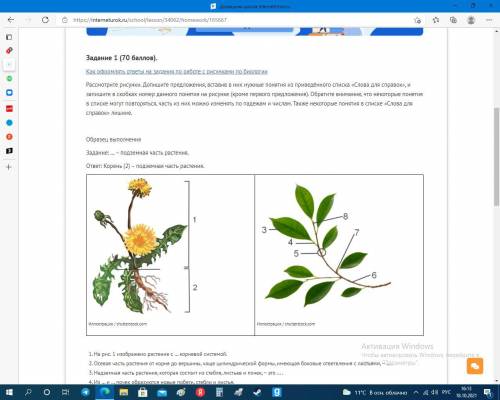Click the orange chat widget button
500x400 pixels.
(475, 366)
